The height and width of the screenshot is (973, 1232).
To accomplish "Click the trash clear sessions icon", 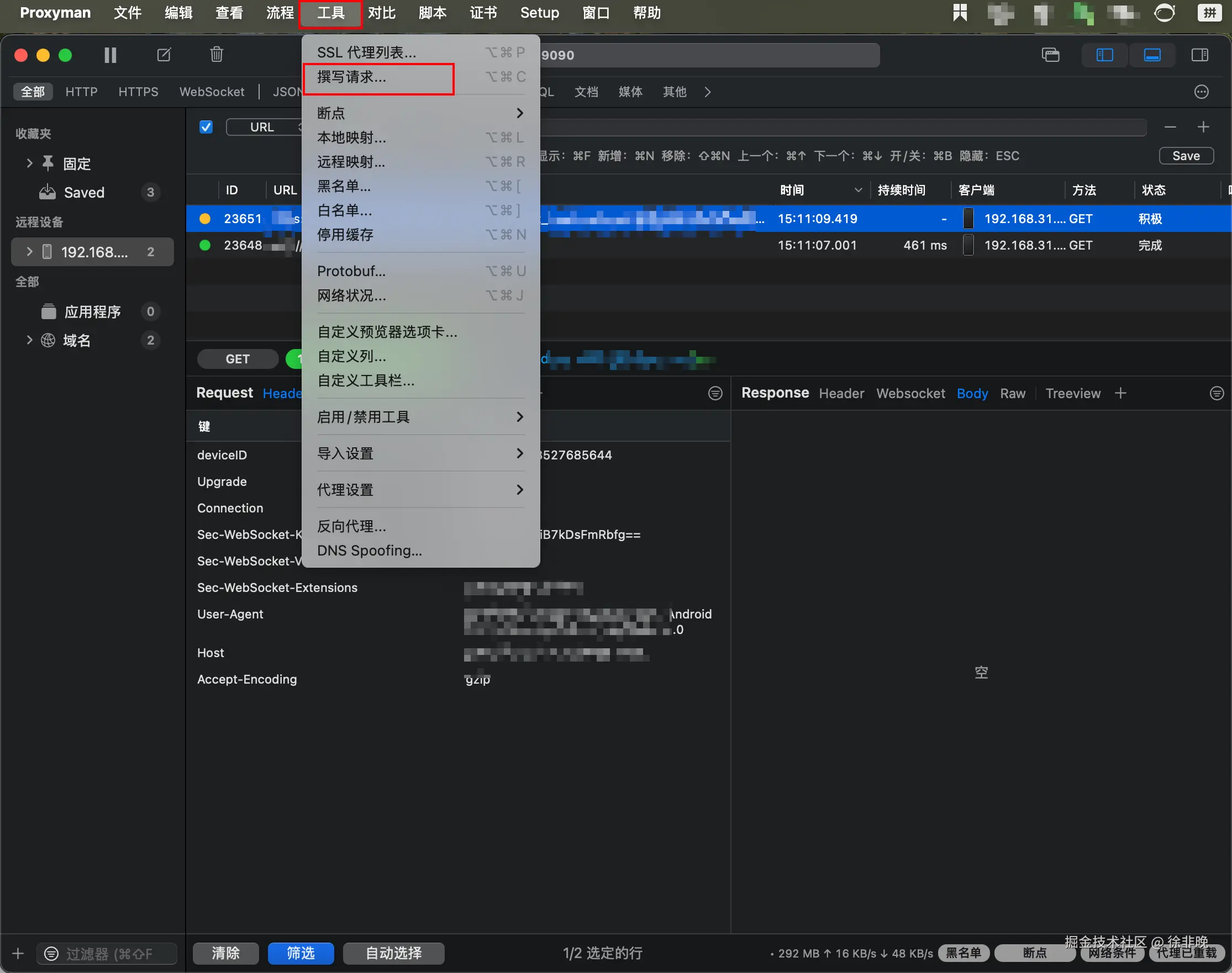I will [x=217, y=55].
